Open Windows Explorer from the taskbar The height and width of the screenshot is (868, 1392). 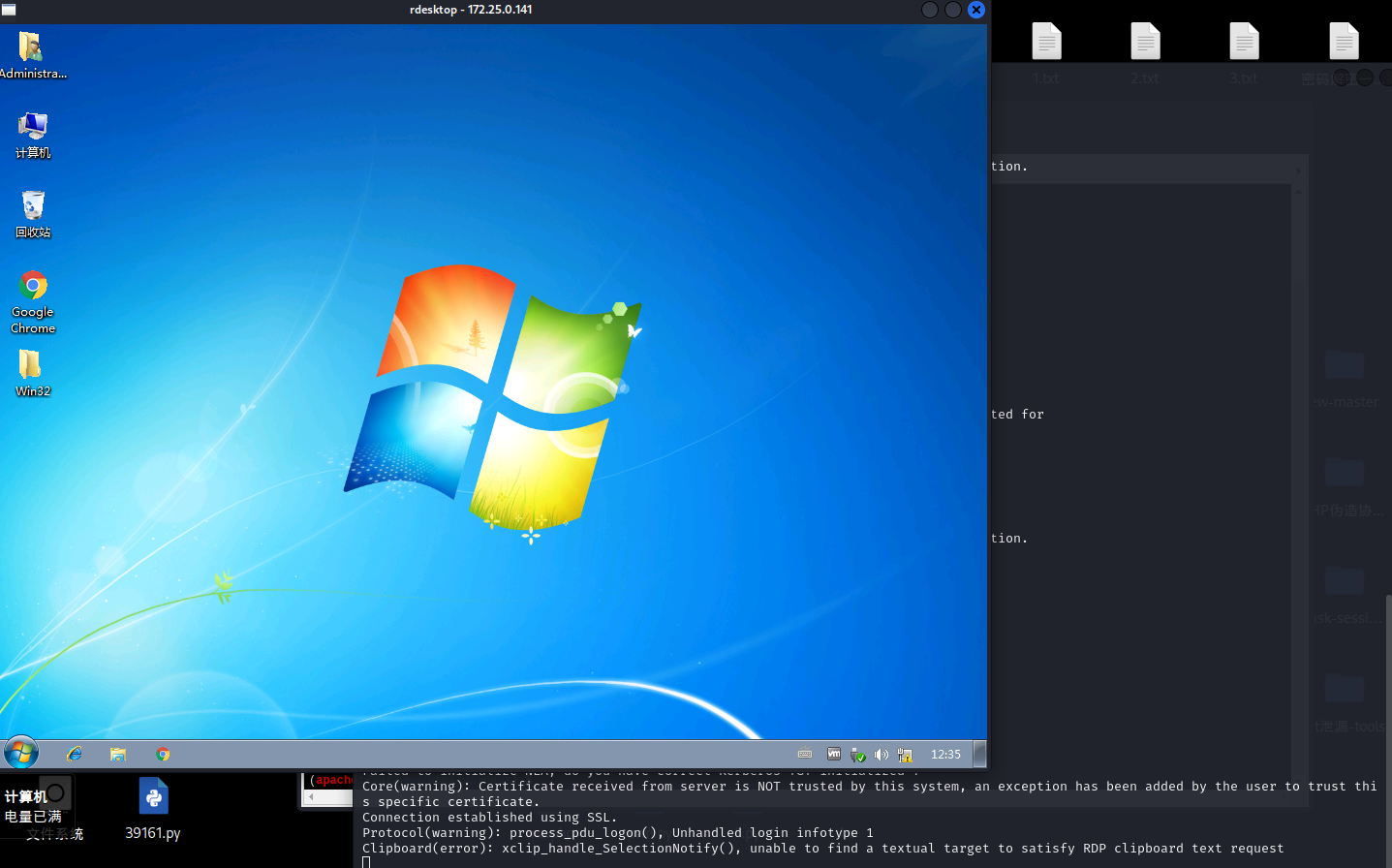pyautogui.click(x=118, y=754)
